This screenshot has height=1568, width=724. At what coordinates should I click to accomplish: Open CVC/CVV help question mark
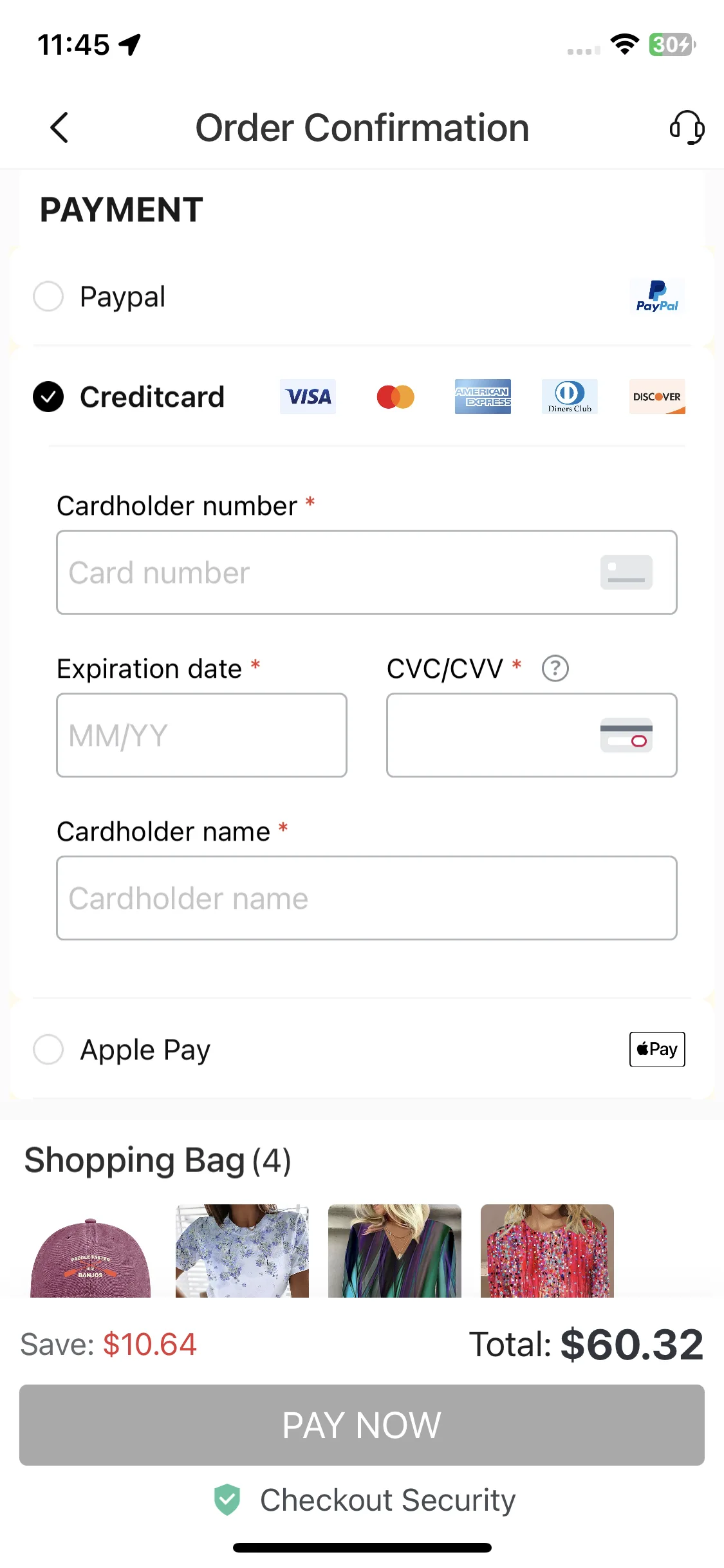[x=555, y=668]
